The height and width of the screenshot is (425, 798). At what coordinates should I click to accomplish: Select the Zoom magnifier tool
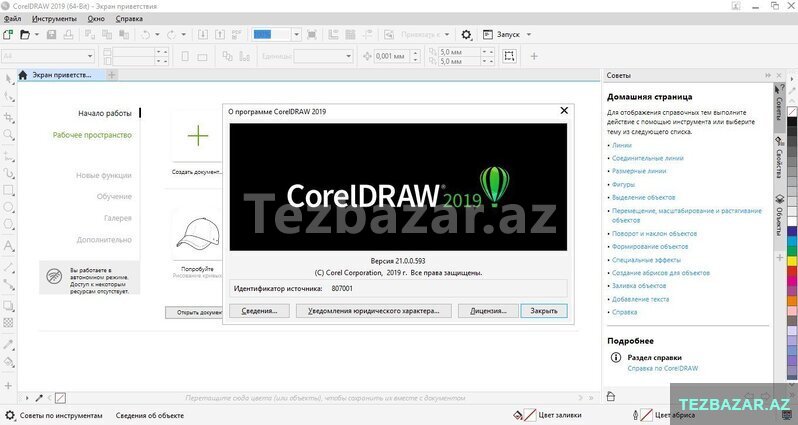point(9,134)
